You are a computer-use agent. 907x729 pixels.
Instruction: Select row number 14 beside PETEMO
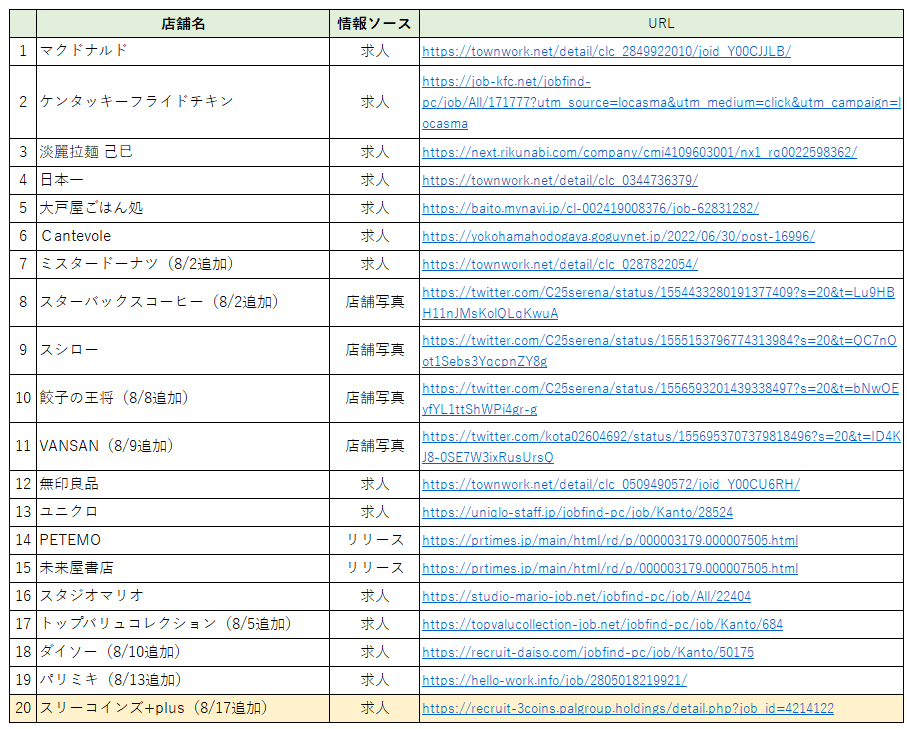click(x=23, y=540)
